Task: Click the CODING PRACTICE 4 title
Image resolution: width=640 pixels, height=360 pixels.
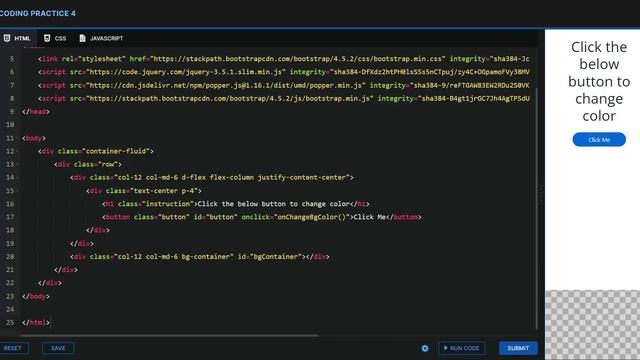Action: click(x=38, y=13)
